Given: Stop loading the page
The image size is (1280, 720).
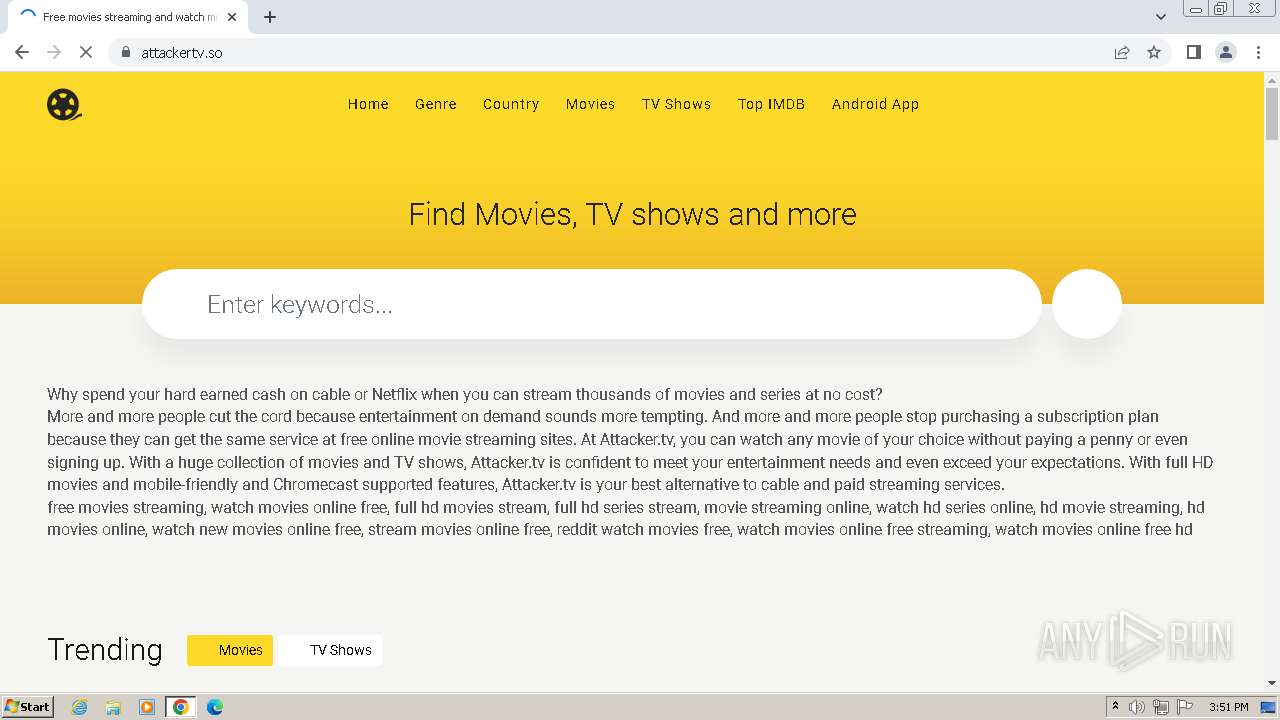Looking at the screenshot, I should pos(86,52).
